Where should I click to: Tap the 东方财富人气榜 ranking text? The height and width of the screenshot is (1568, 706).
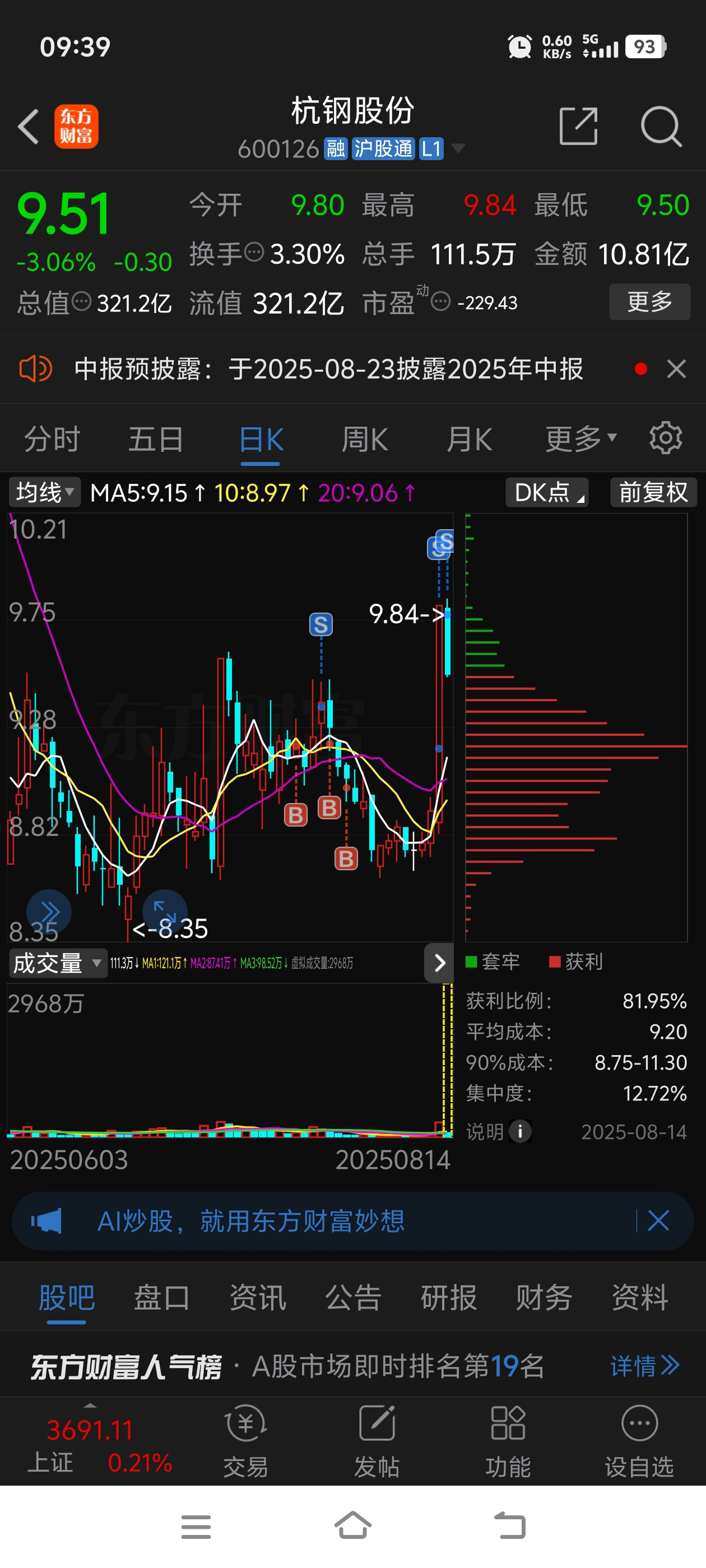tap(126, 1366)
